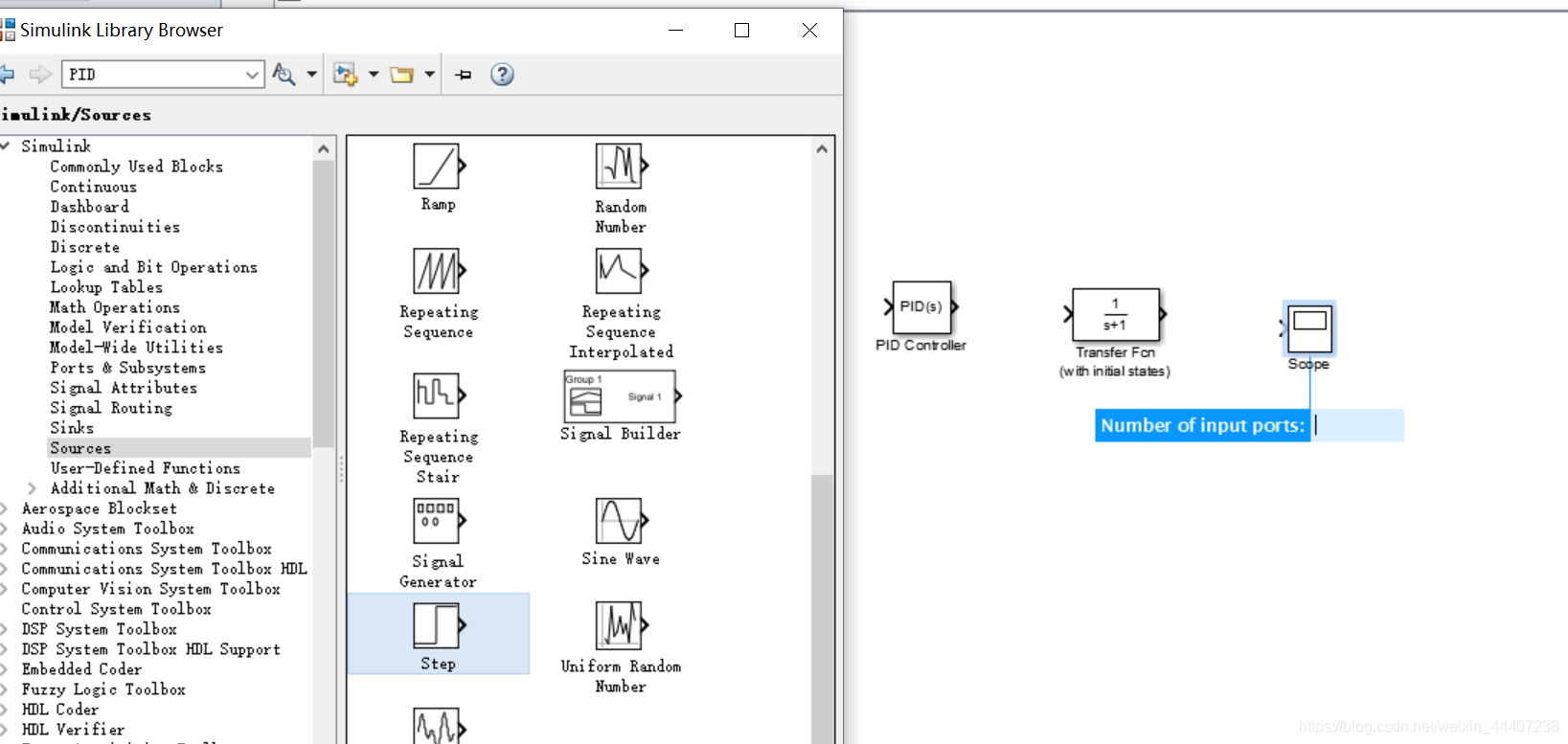Open the folder dropdown arrow

pos(429,74)
